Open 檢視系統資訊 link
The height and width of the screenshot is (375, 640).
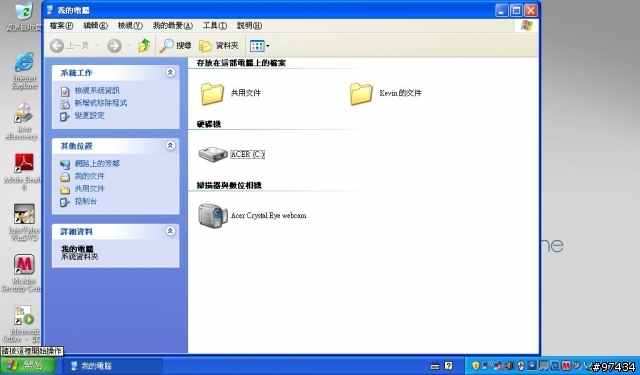pos(97,91)
